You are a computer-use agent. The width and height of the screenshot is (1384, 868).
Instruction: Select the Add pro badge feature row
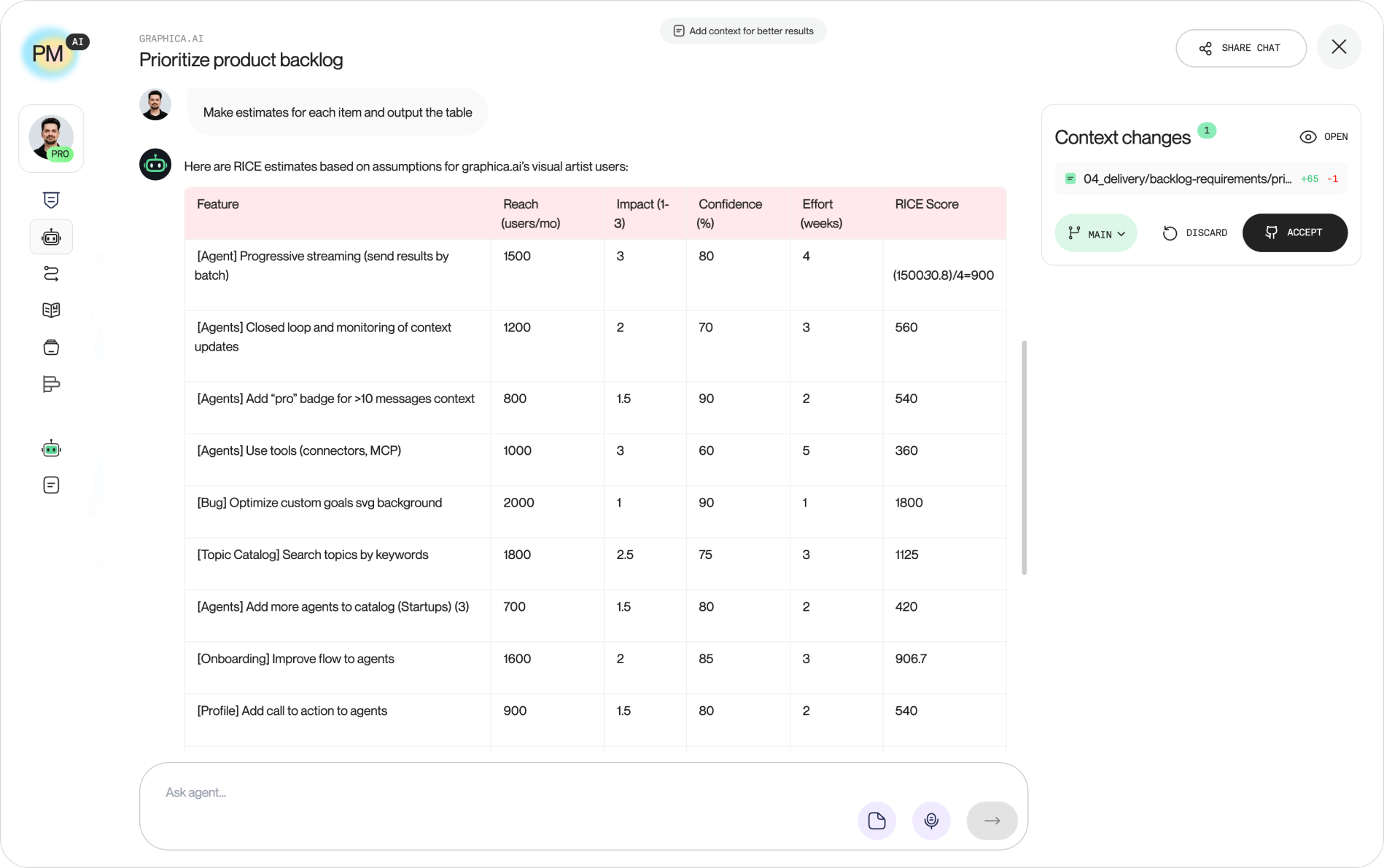(x=596, y=408)
